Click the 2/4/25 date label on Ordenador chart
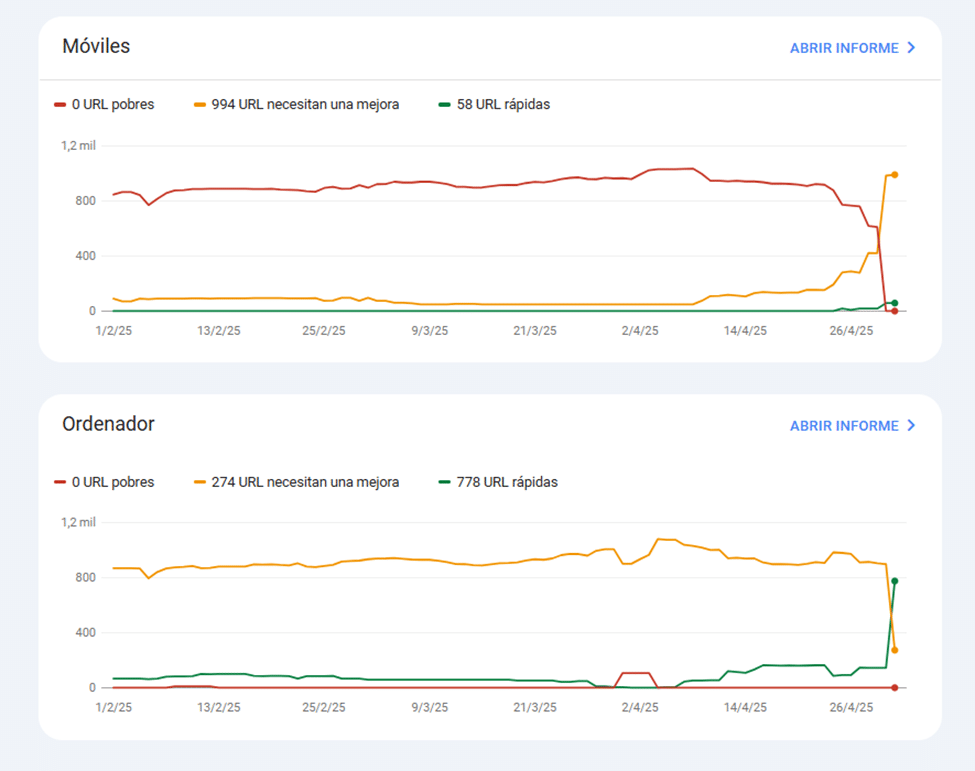The width and height of the screenshot is (975, 771). (x=640, y=708)
